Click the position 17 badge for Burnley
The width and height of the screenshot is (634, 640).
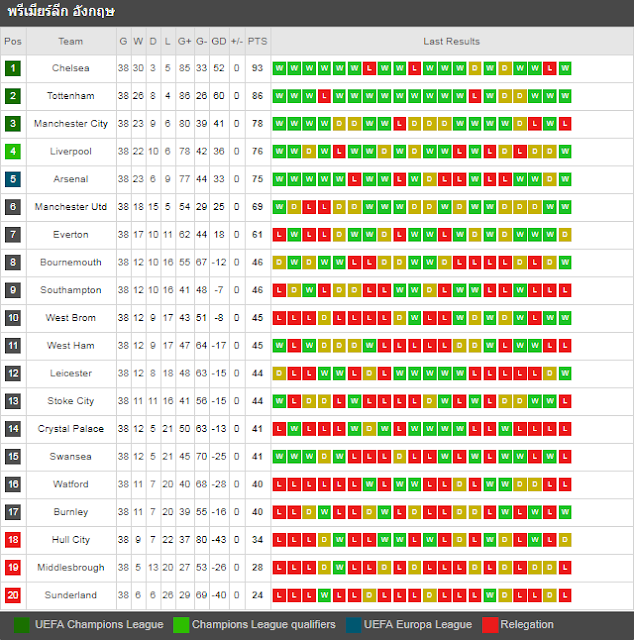pyautogui.click(x=13, y=512)
